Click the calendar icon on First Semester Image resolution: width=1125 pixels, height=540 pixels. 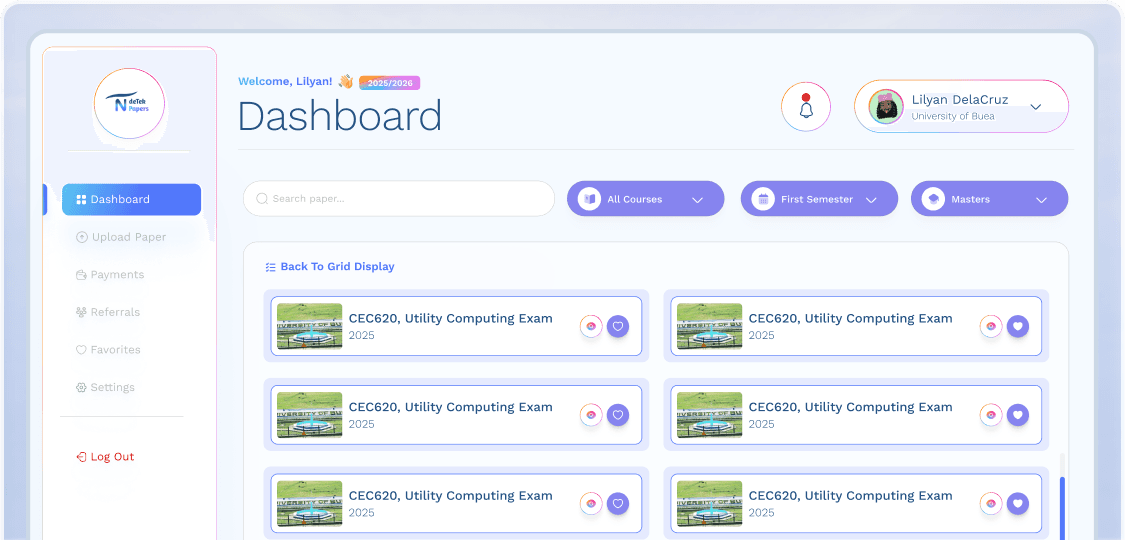click(x=762, y=199)
